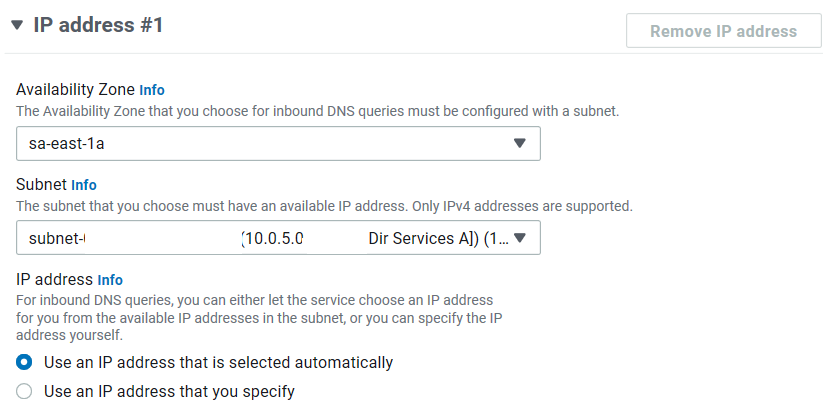
Task: Select the automatically selected IP radio button
Action: coord(24,362)
